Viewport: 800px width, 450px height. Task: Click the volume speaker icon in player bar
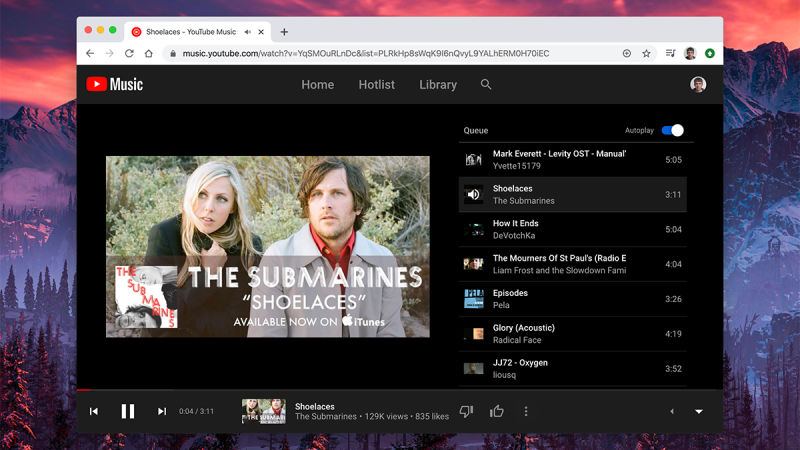[x=672, y=411]
